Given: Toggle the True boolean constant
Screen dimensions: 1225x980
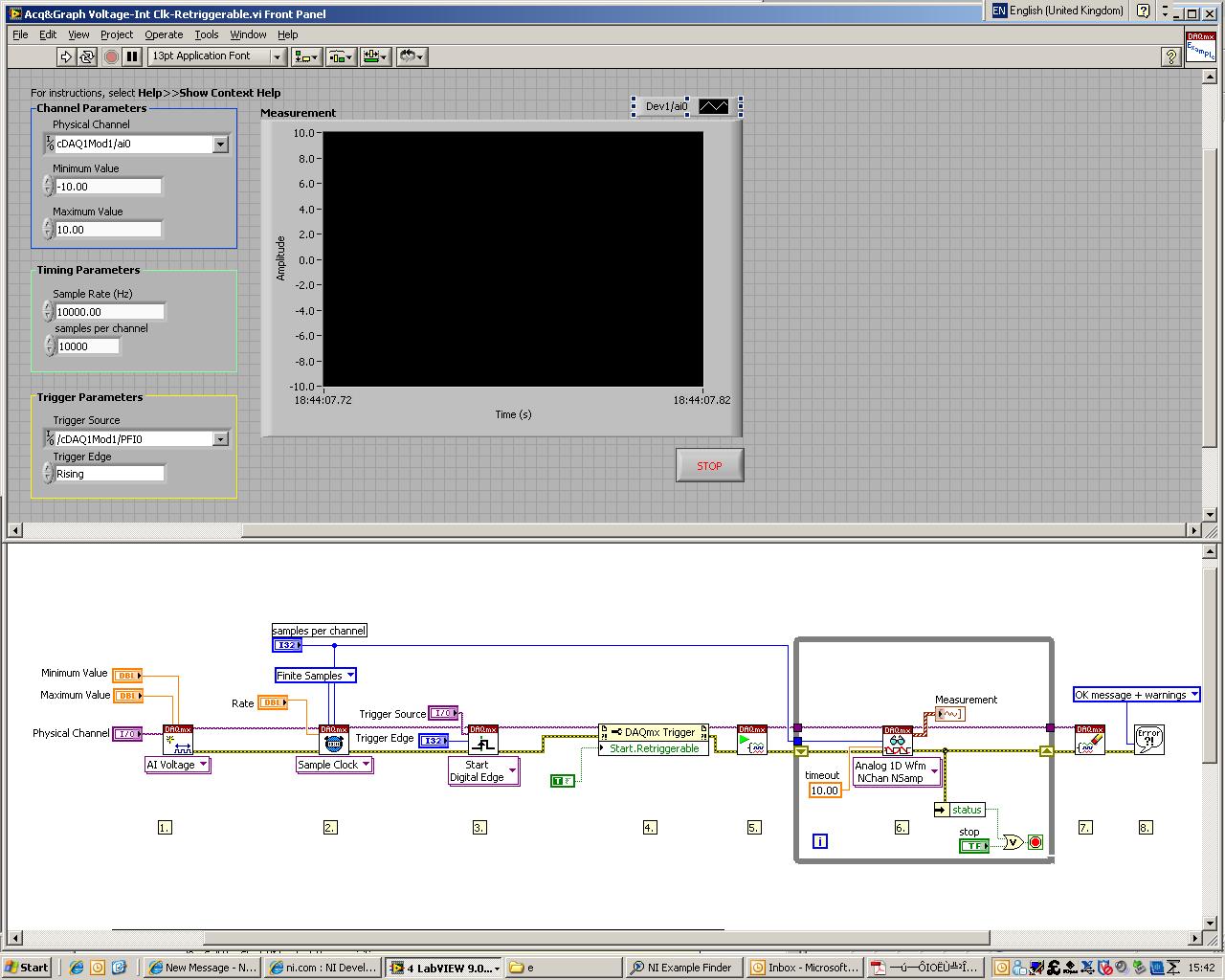Looking at the screenshot, I should [563, 781].
